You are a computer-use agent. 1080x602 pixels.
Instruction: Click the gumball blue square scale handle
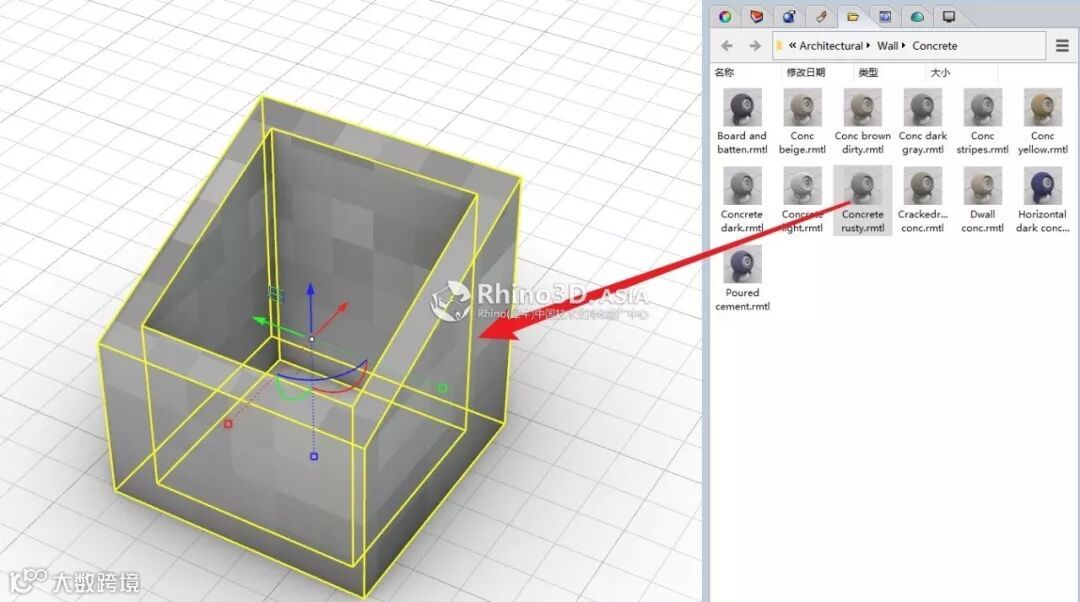[x=313, y=456]
